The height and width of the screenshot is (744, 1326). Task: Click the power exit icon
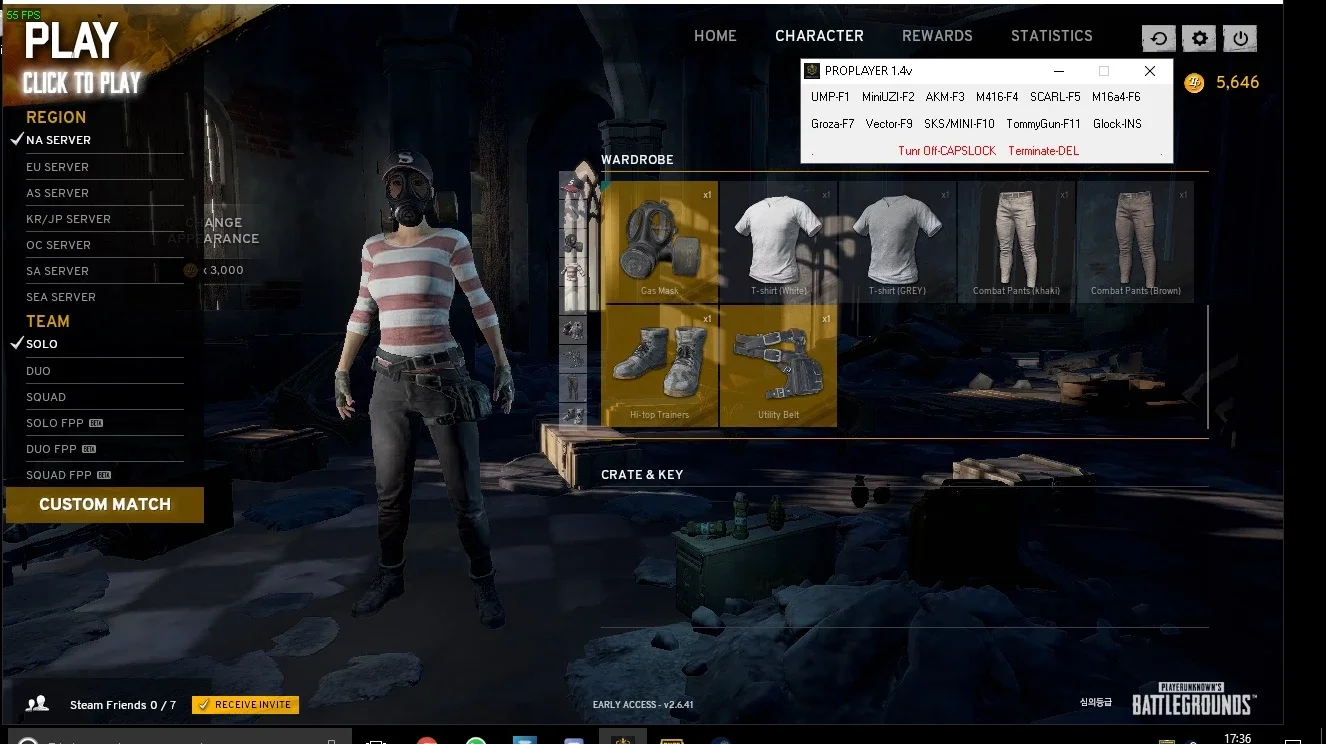point(1241,38)
